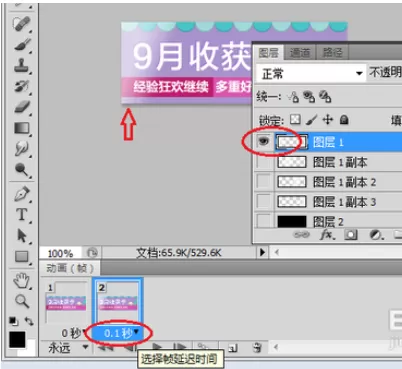Select the 图层 1 layer name

[x=328, y=142]
